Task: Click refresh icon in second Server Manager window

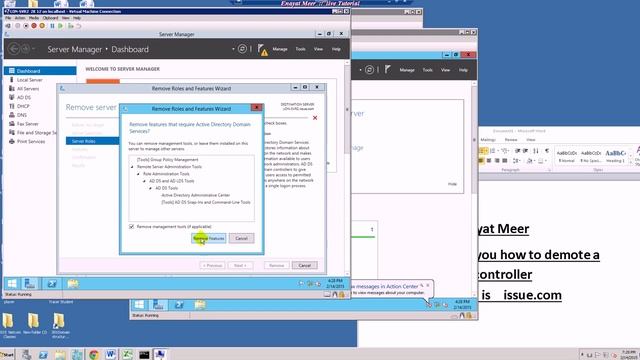Action: 369,70
